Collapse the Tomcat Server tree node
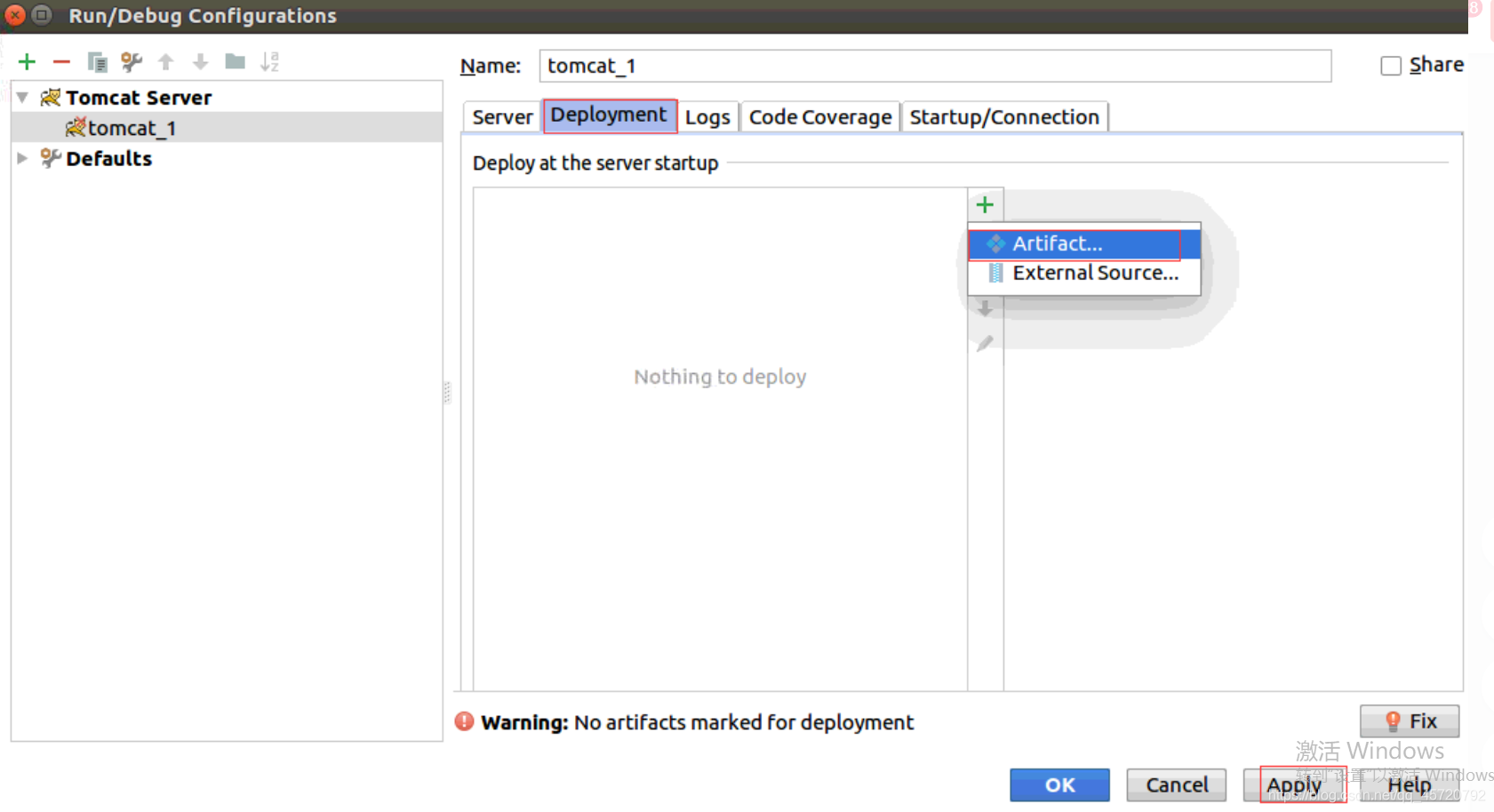 click(x=23, y=97)
